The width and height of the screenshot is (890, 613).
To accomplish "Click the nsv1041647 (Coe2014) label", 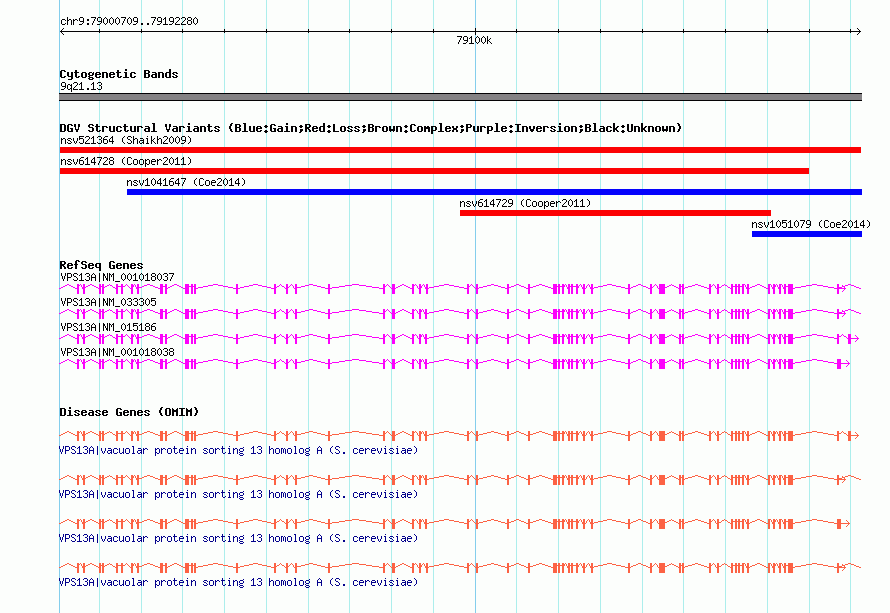I will coord(186,182).
